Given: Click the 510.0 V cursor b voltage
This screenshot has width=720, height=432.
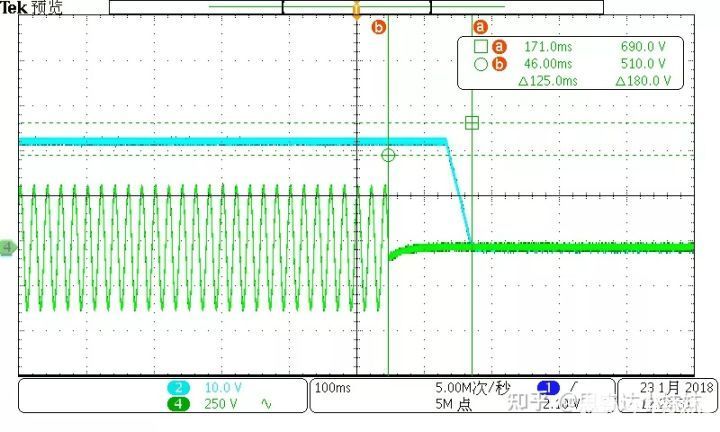Looking at the screenshot, I should (x=643, y=64).
